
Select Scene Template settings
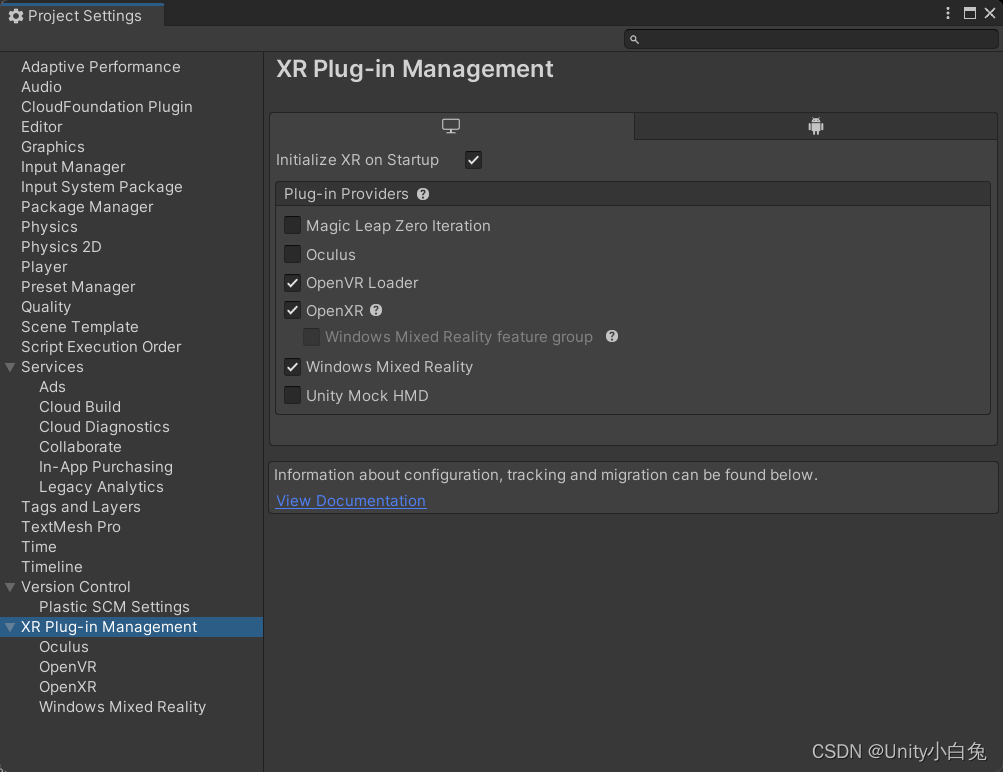point(79,327)
